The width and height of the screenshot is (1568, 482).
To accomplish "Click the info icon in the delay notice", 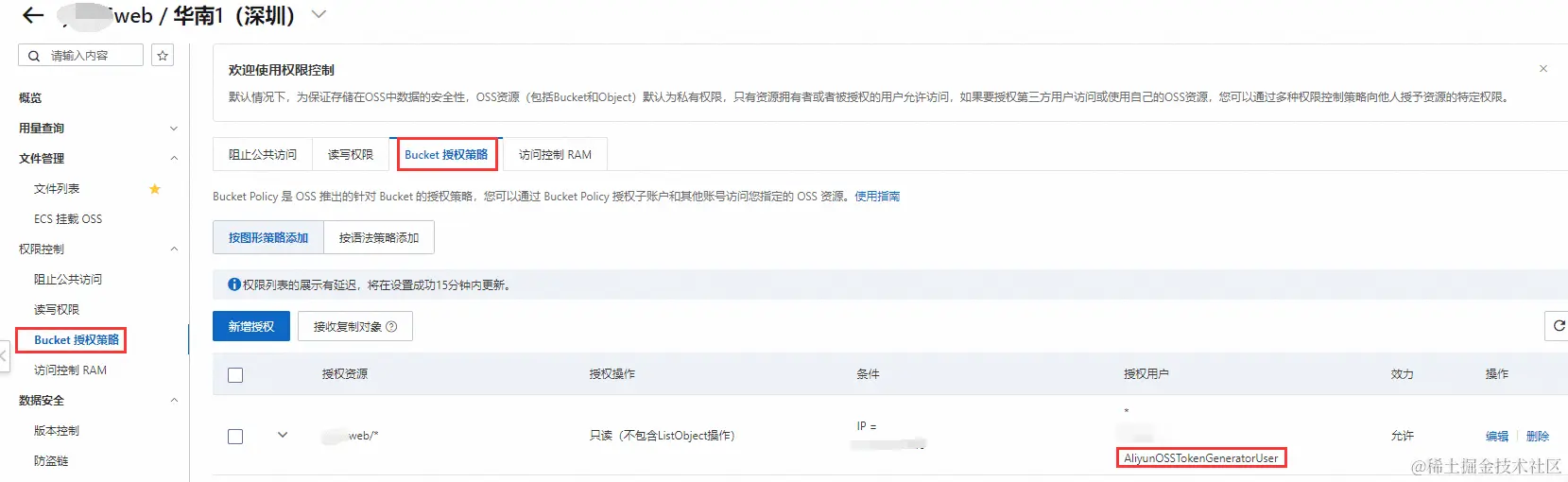I will coord(234,284).
